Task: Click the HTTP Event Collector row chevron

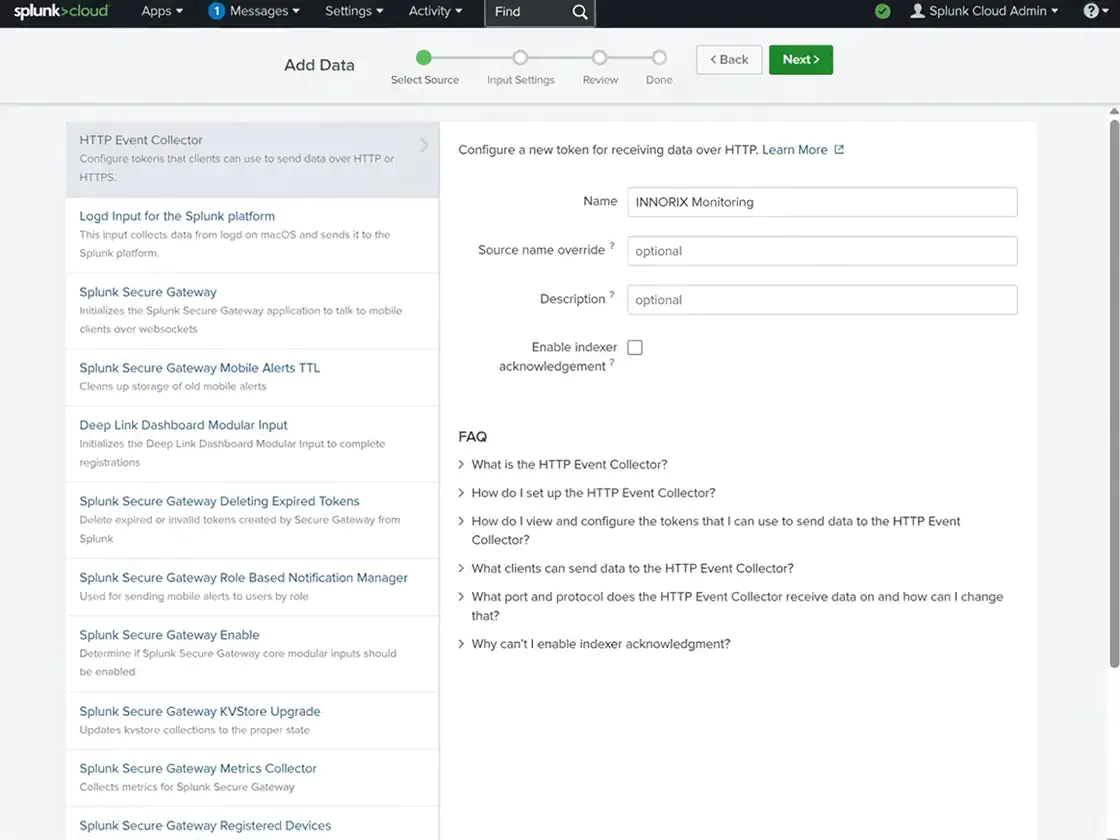Action: [x=424, y=145]
